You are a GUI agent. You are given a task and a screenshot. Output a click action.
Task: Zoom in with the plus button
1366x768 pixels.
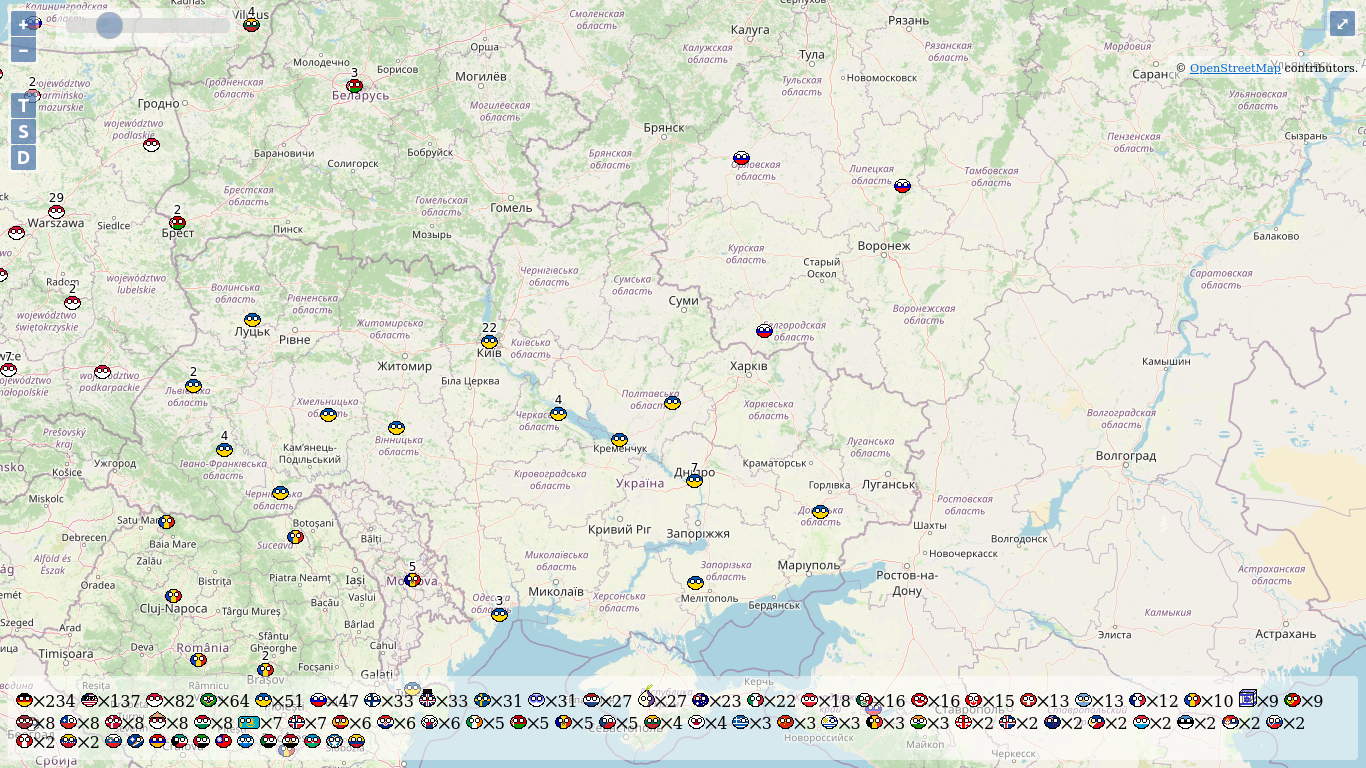pos(24,24)
